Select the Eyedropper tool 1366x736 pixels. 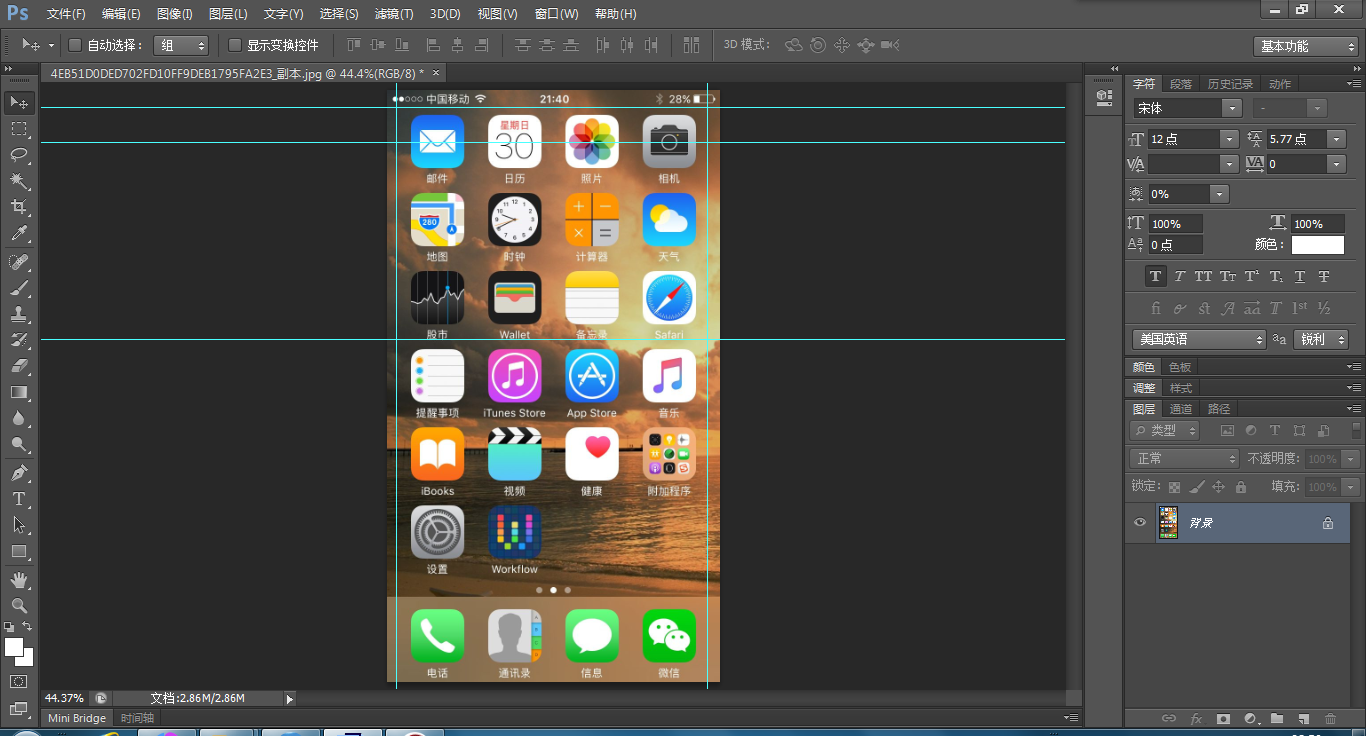pos(19,233)
